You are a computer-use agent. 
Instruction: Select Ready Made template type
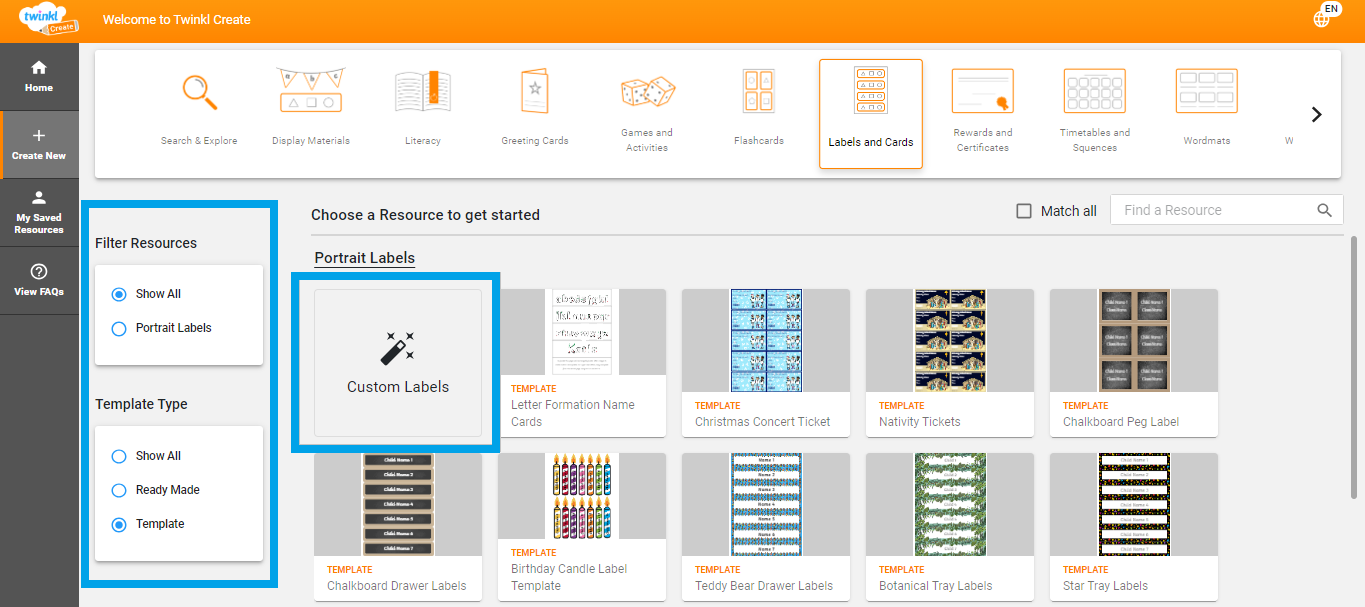119,490
